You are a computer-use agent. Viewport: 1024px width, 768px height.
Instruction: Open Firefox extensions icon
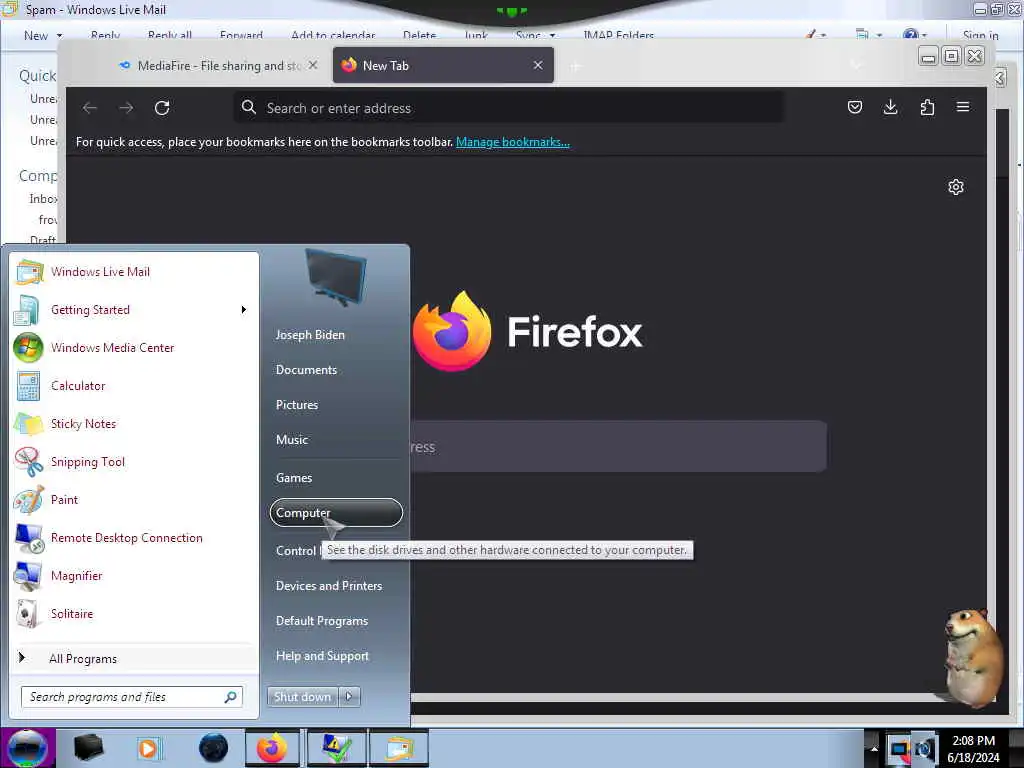click(927, 107)
